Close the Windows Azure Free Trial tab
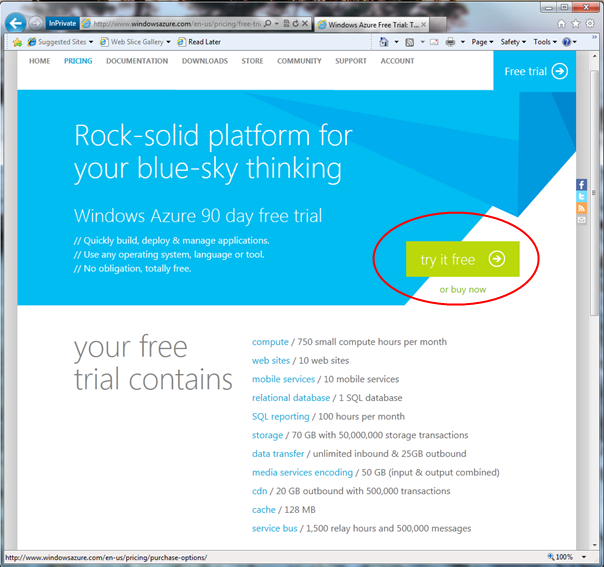Screen dimensions: 604x567 (x=423, y=25)
